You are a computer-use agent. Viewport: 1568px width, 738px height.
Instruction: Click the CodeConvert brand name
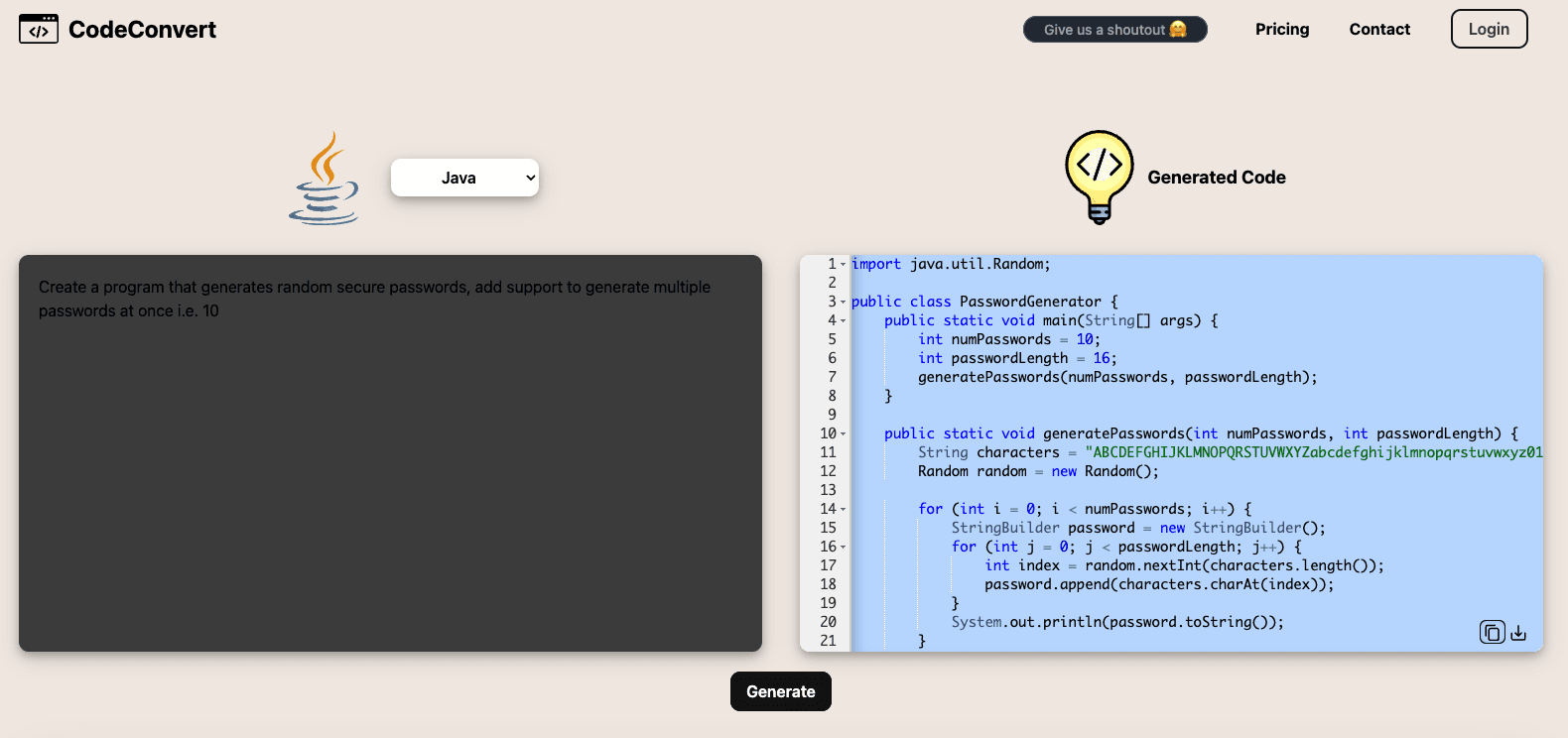(x=142, y=30)
